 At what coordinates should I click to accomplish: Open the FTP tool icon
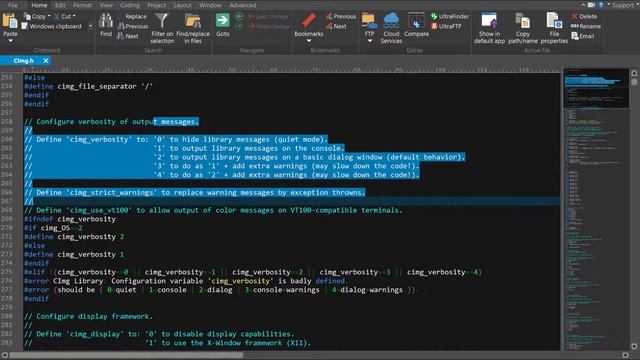point(369,21)
